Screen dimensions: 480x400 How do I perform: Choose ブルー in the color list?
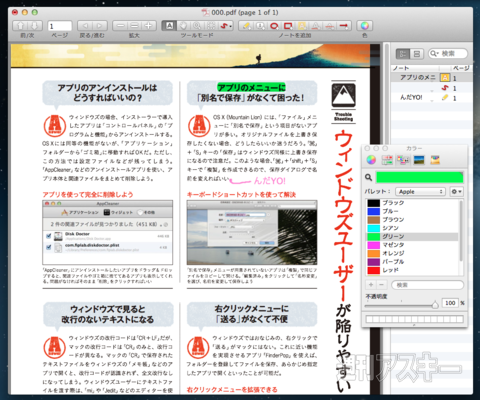[x=412, y=211]
